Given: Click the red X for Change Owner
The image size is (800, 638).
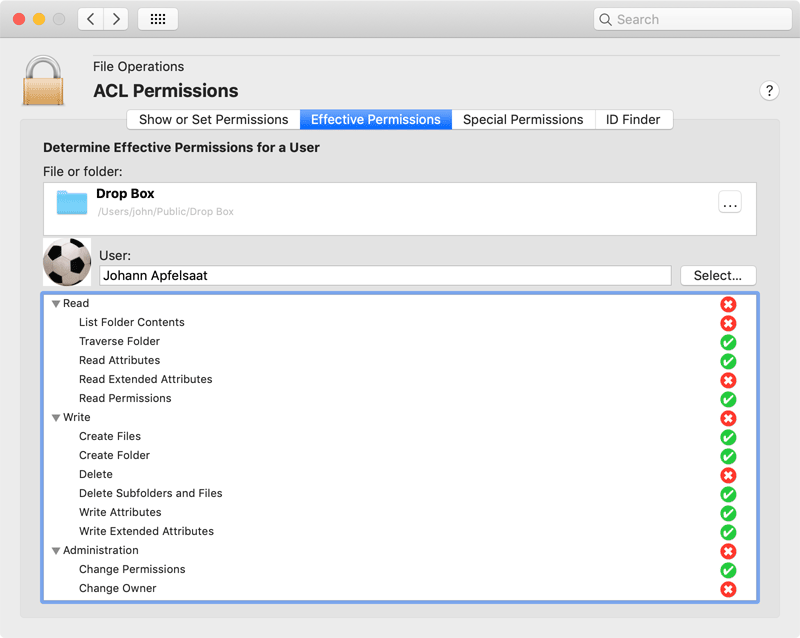Looking at the screenshot, I should [x=728, y=590].
